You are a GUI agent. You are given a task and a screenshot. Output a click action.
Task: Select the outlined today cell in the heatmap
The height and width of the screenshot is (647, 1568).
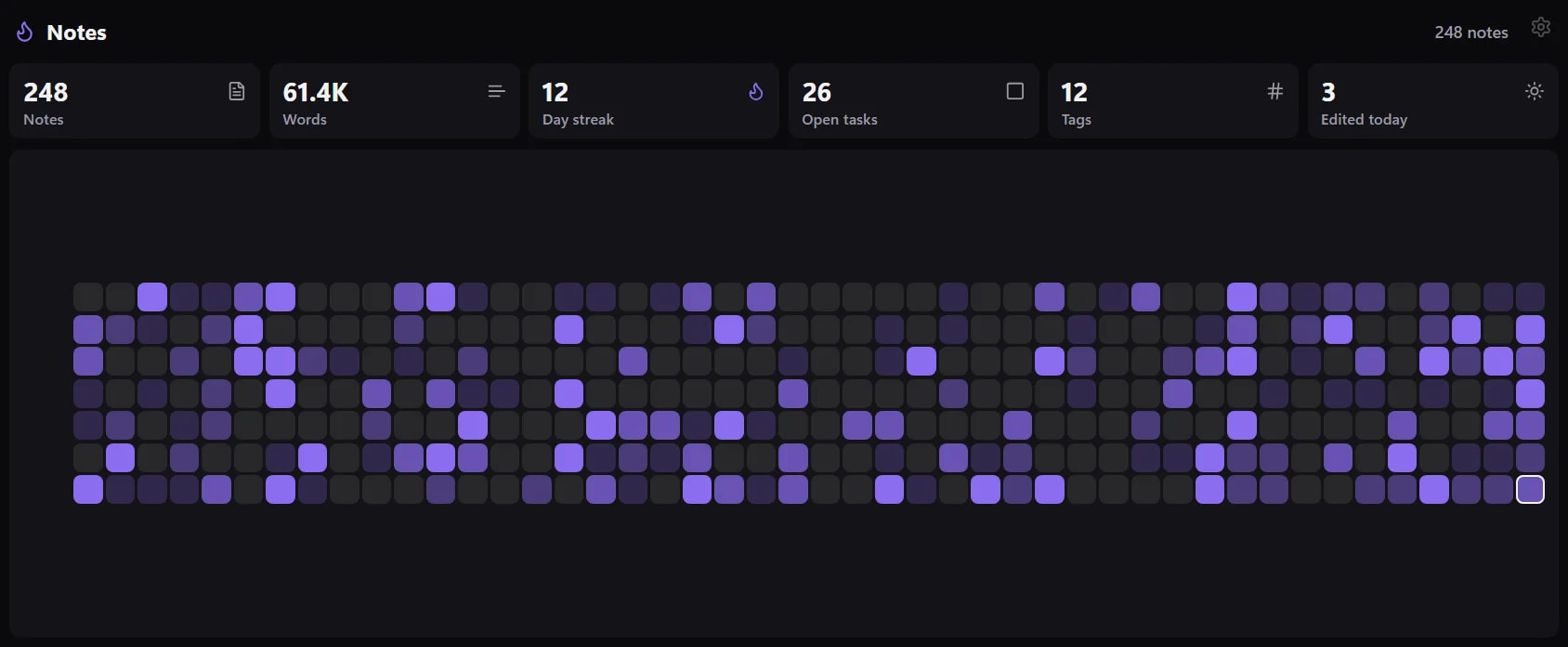(1530, 489)
